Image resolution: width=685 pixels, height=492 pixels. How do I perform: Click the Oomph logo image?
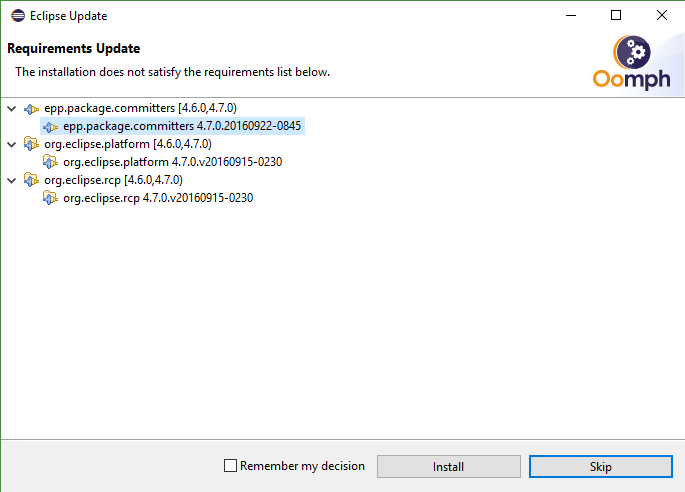(x=632, y=62)
